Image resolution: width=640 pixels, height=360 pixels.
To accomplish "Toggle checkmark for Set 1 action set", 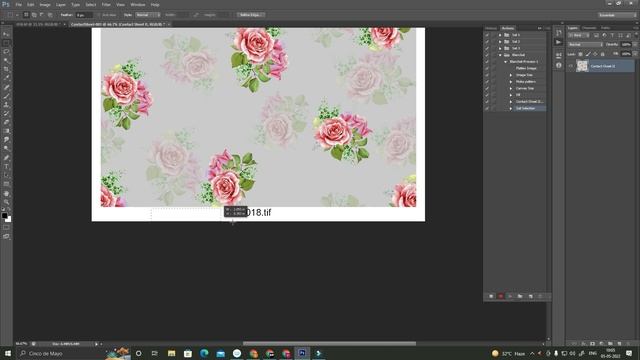I will [x=487, y=35].
